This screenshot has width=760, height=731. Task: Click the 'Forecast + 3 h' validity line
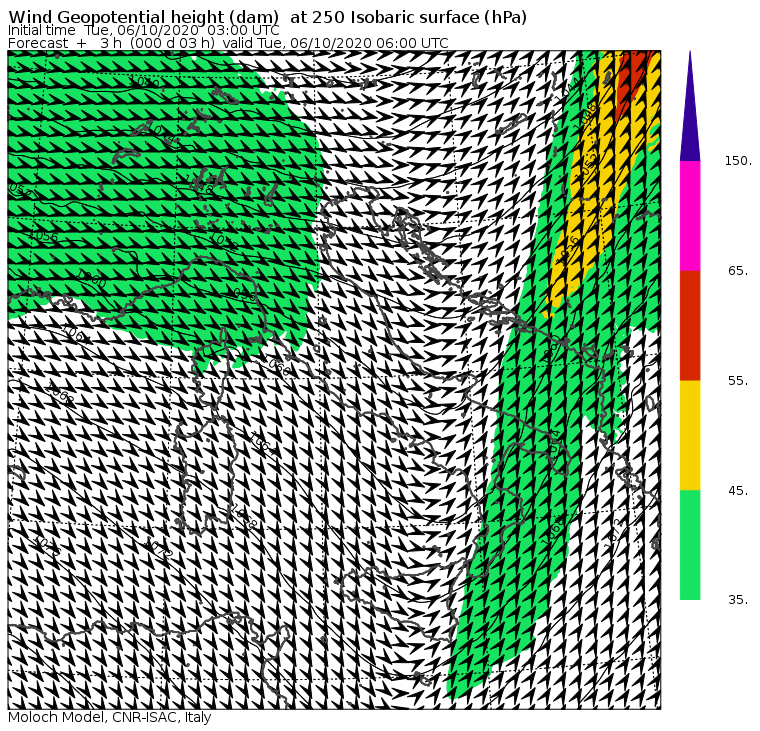tap(228, 43)
